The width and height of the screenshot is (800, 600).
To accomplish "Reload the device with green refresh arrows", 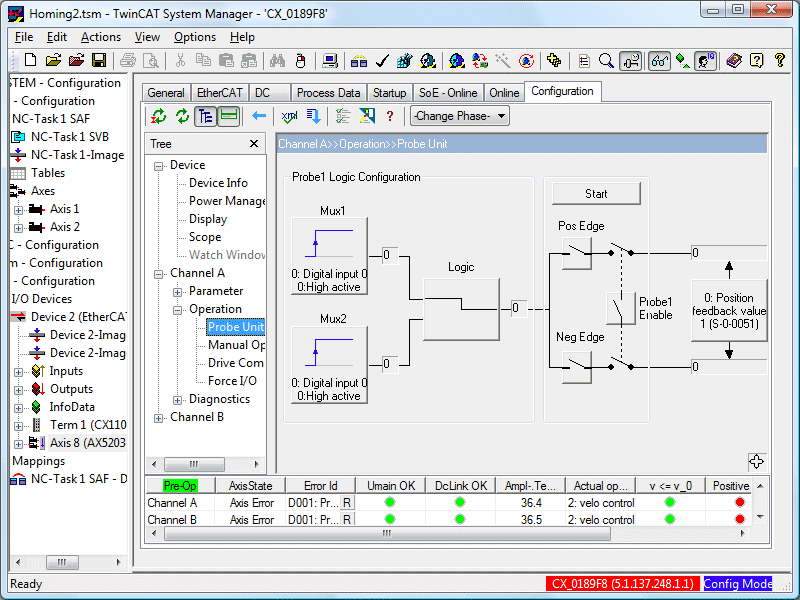I will point(158,116).
